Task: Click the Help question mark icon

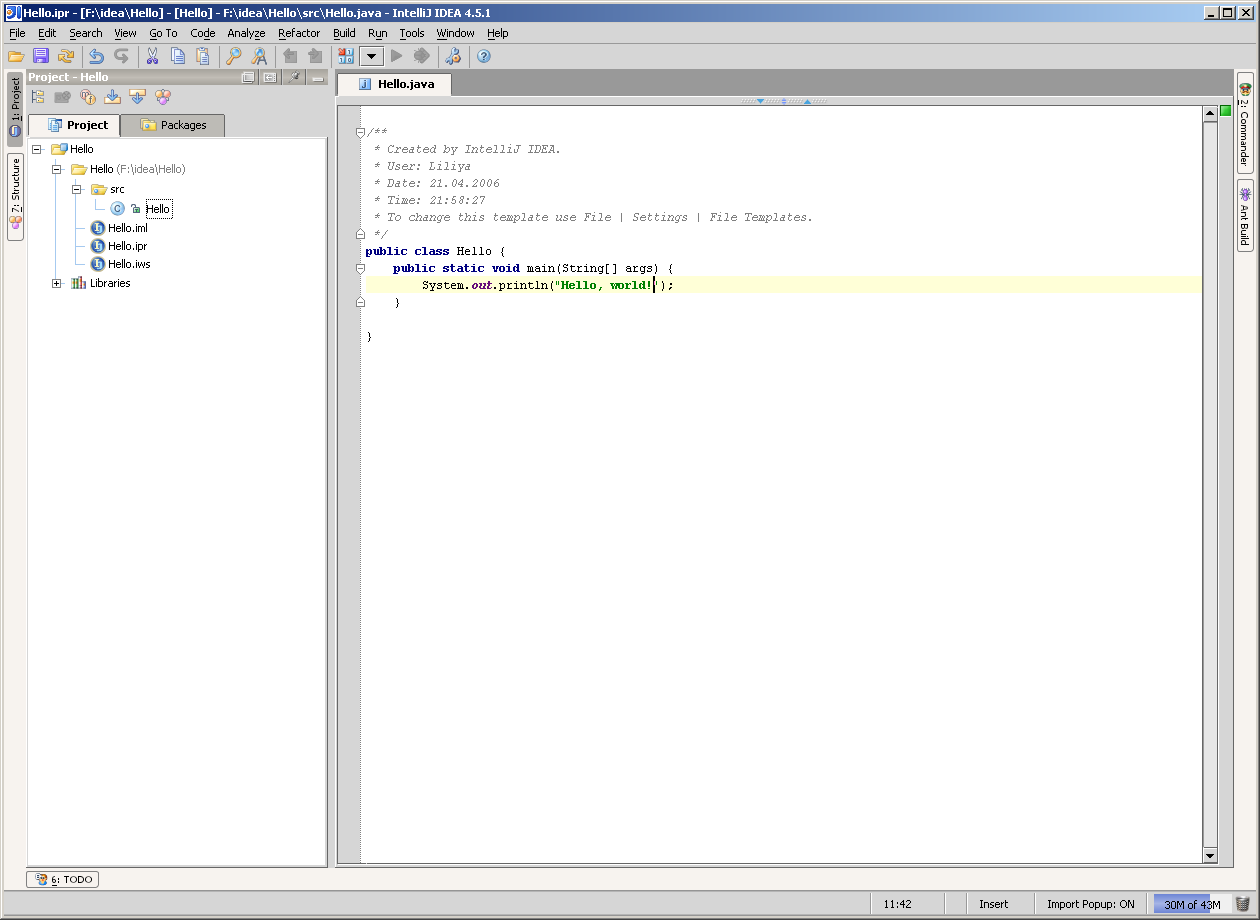Action: coord(484,56)
